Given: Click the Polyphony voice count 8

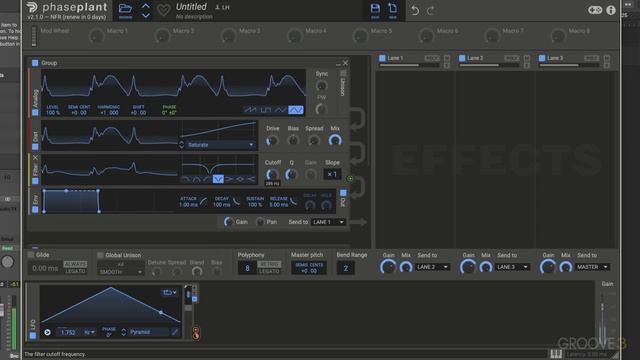Looking at the screenshot, I should click(247, 268).
